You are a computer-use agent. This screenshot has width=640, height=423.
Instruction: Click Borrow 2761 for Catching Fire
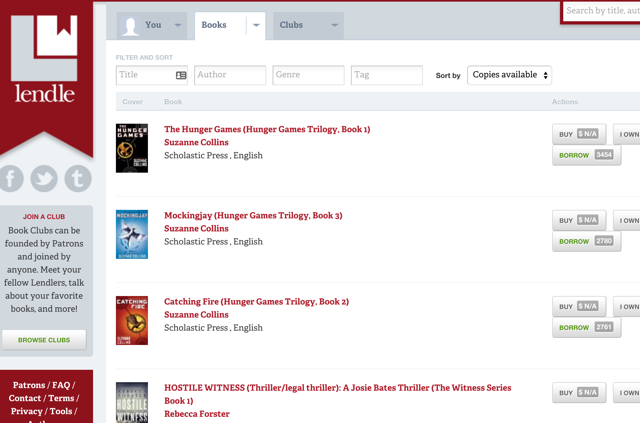pos(587,327)
